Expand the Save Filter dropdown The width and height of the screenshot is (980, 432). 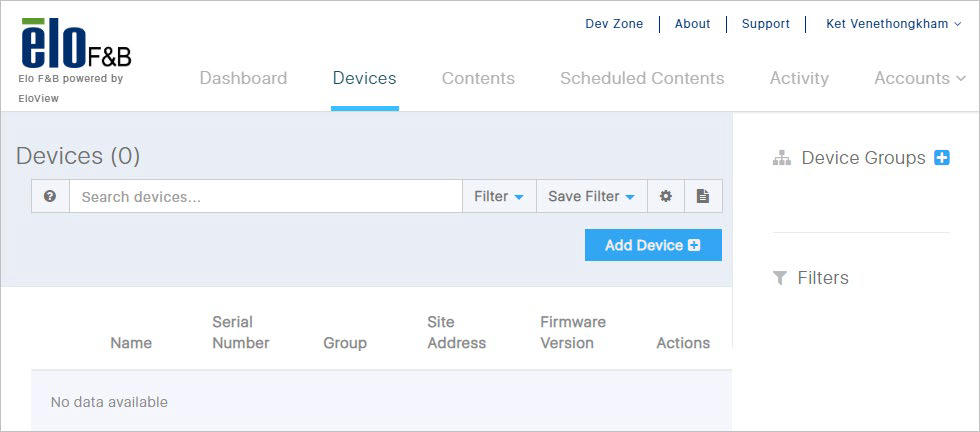click(x=591, y=196)
